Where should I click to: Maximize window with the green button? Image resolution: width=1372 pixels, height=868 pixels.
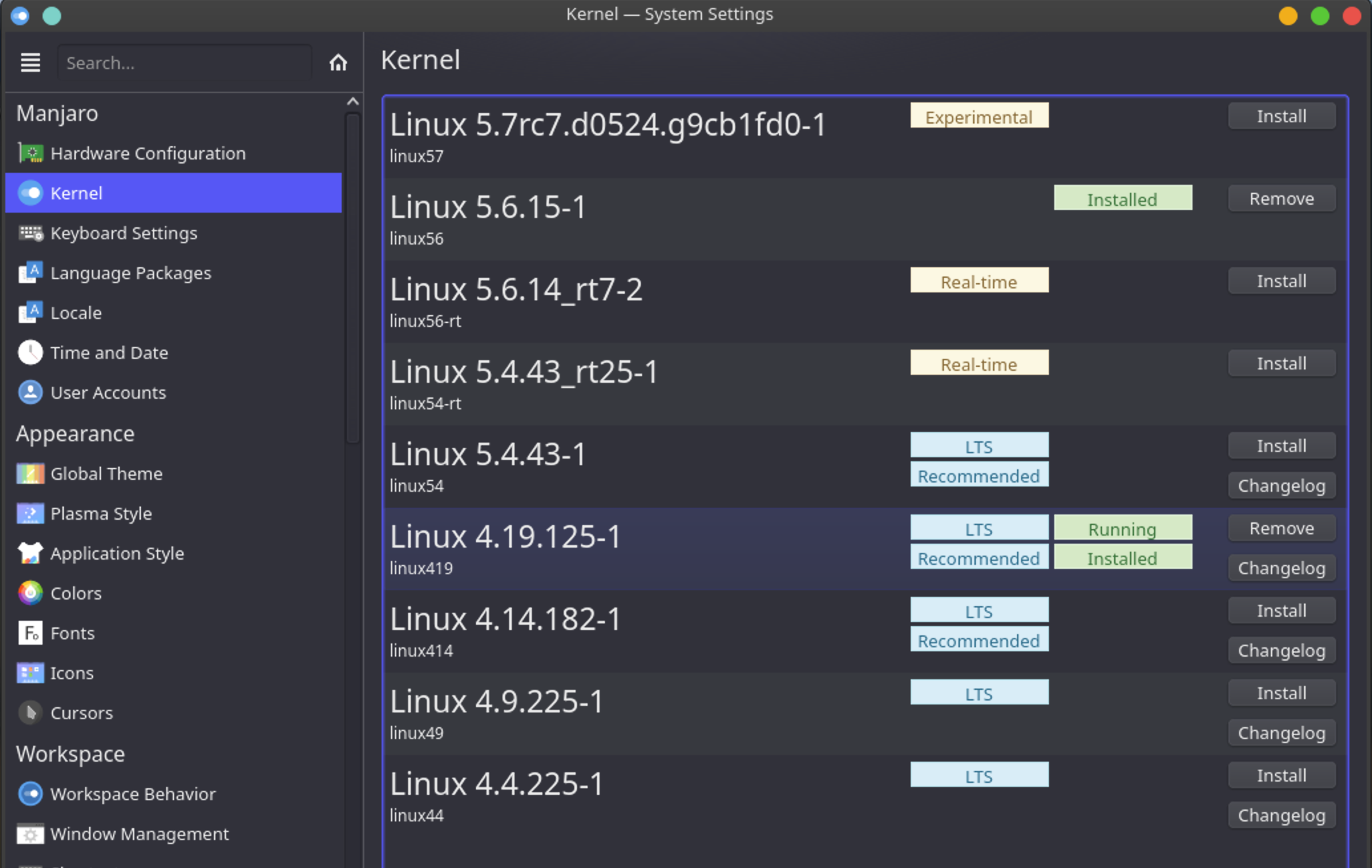click(1319, 15)
